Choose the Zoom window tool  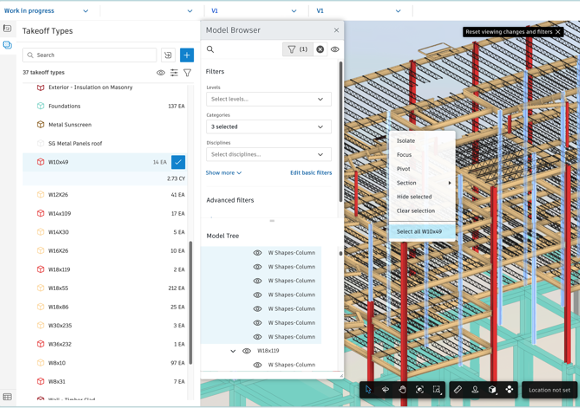[x=437, y=390]
